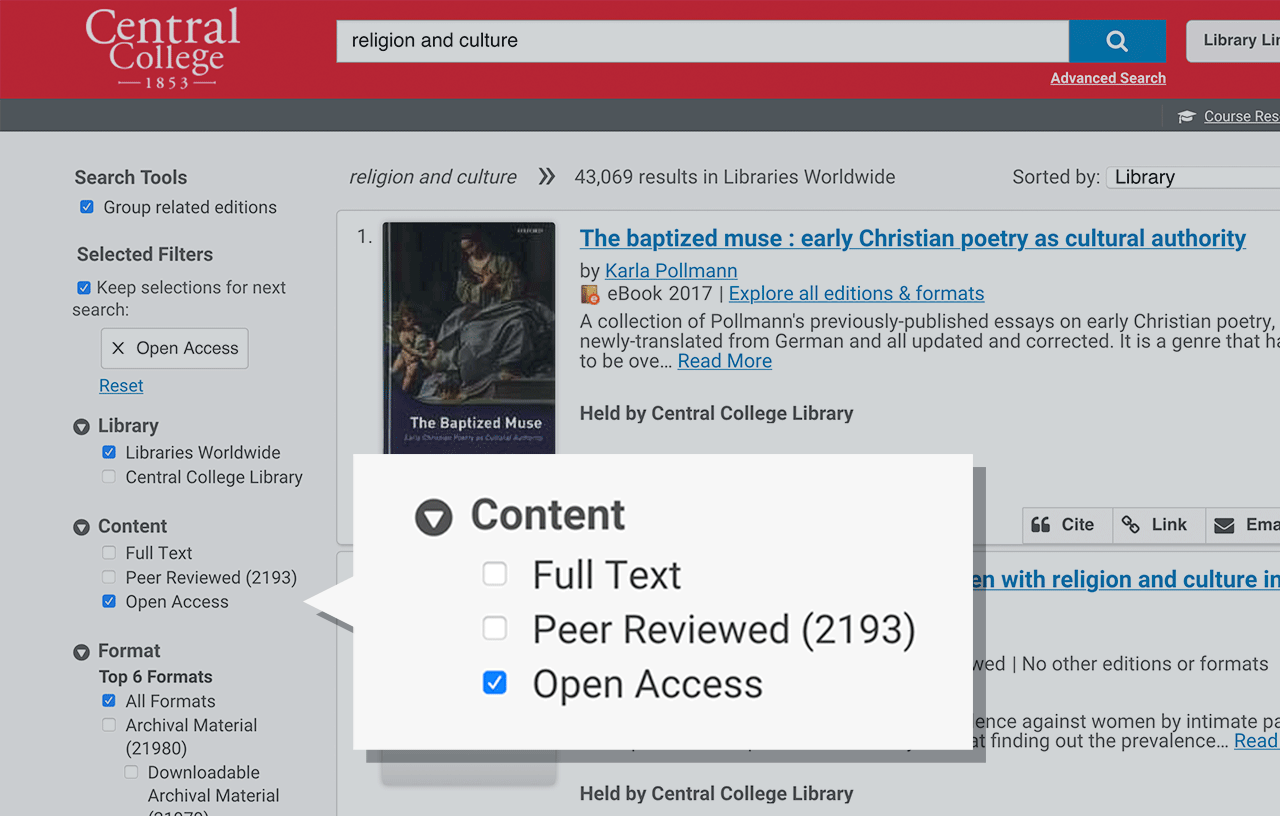Check the Peer Reviewed filter in sidebar
Viewport: 1280px width, 816px height.
coord(109,577)
